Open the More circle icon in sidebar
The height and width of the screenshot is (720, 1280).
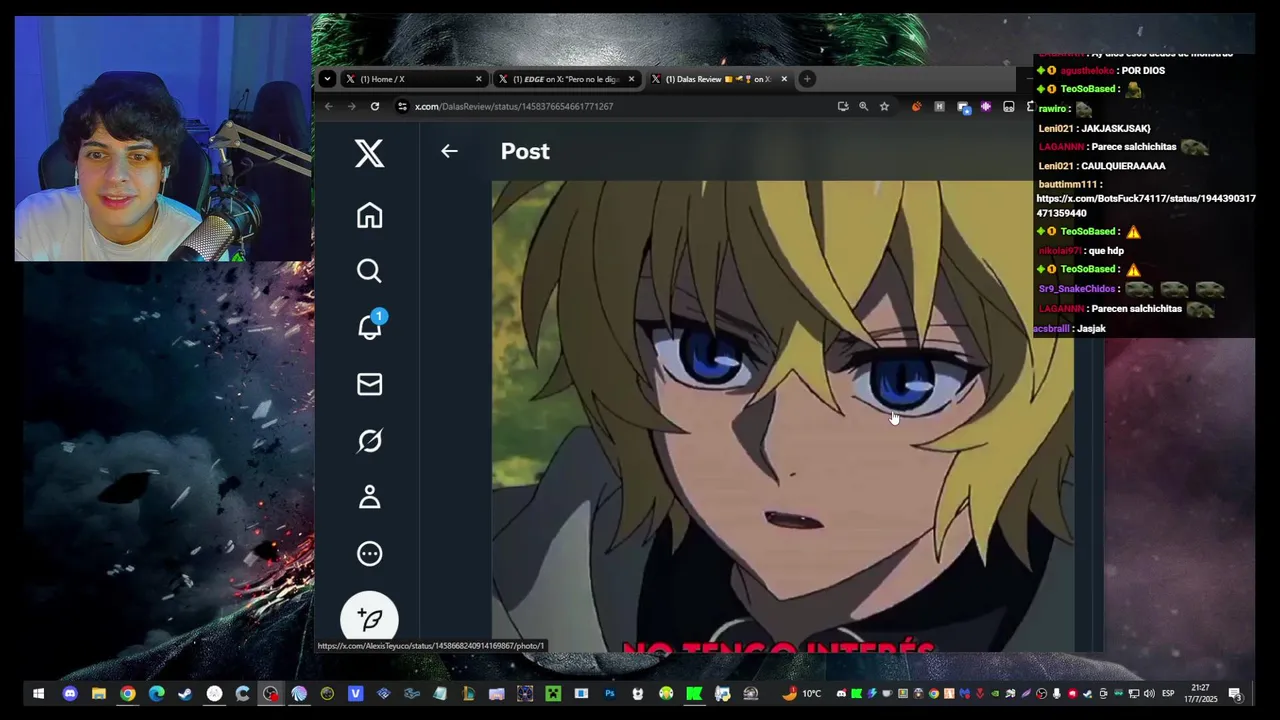coord(369,554)
